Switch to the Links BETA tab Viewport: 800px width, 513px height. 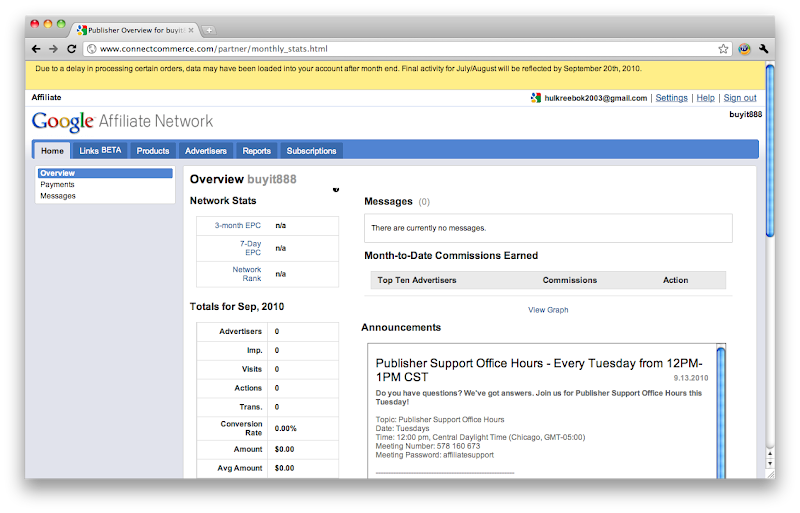[x=100, y=151]
